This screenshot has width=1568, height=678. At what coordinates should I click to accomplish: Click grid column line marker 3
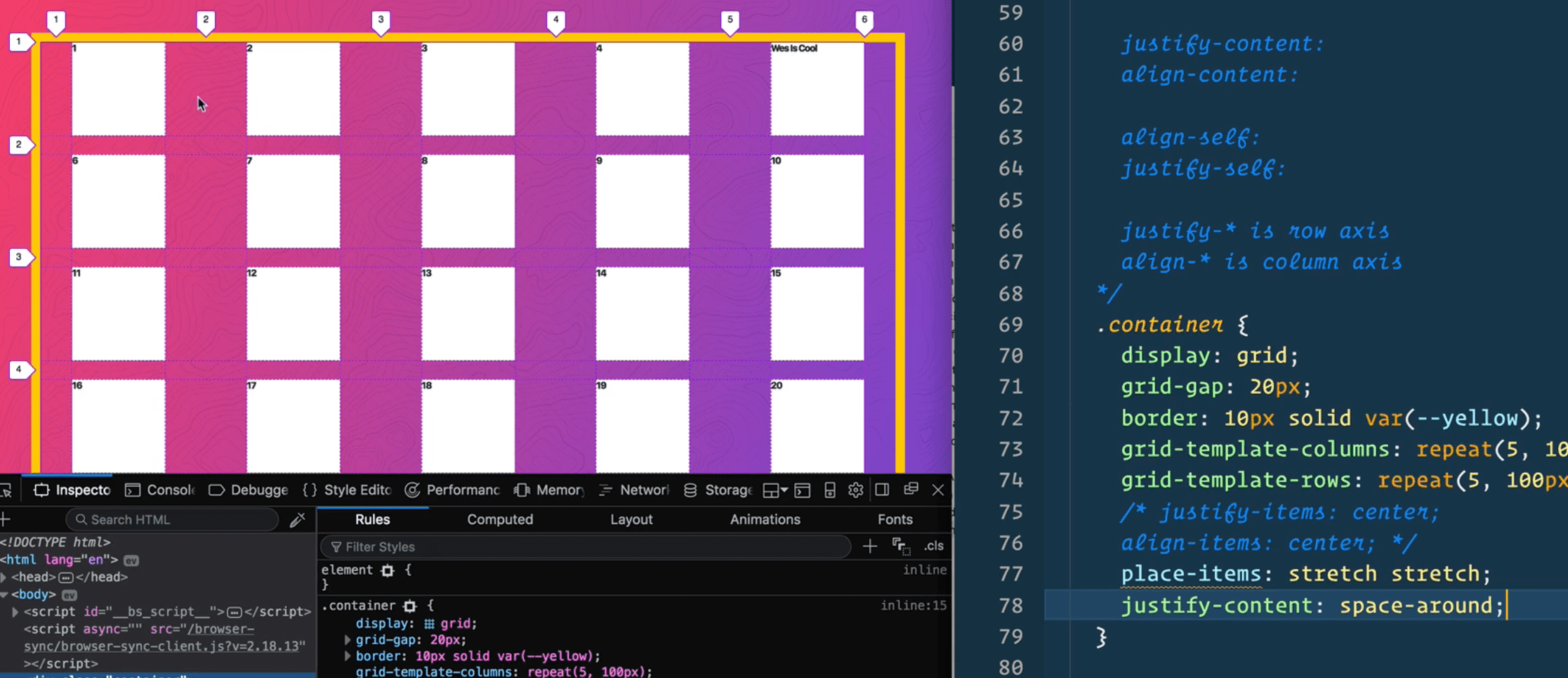[x=381, y=21]
